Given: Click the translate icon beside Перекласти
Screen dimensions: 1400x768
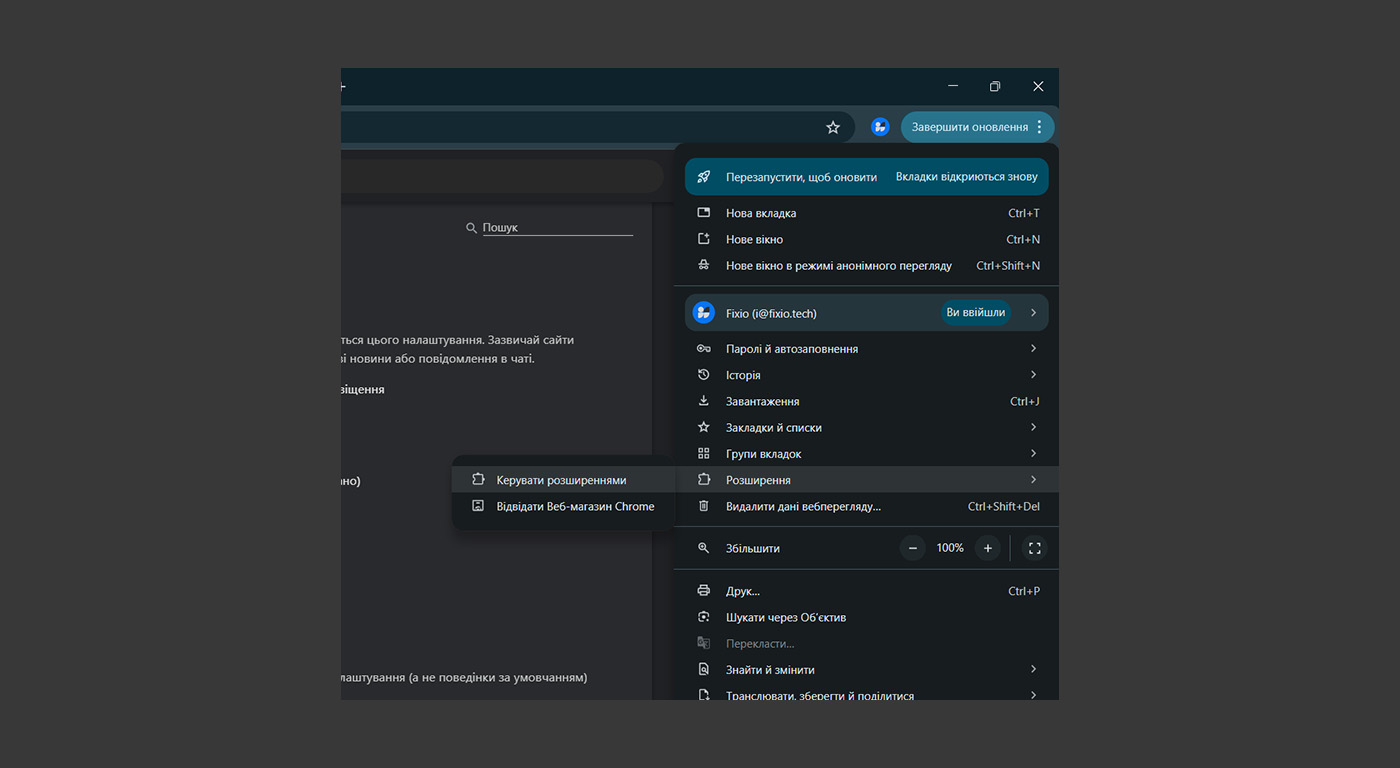Looking at the screenshot, I should point(704,644).
